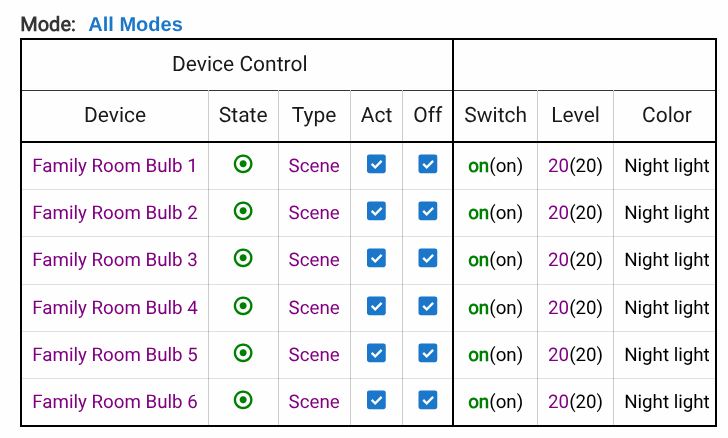
Task: Uncheck the Off checkbox for Family Room Bulb 2
Action: coord(427,211)
